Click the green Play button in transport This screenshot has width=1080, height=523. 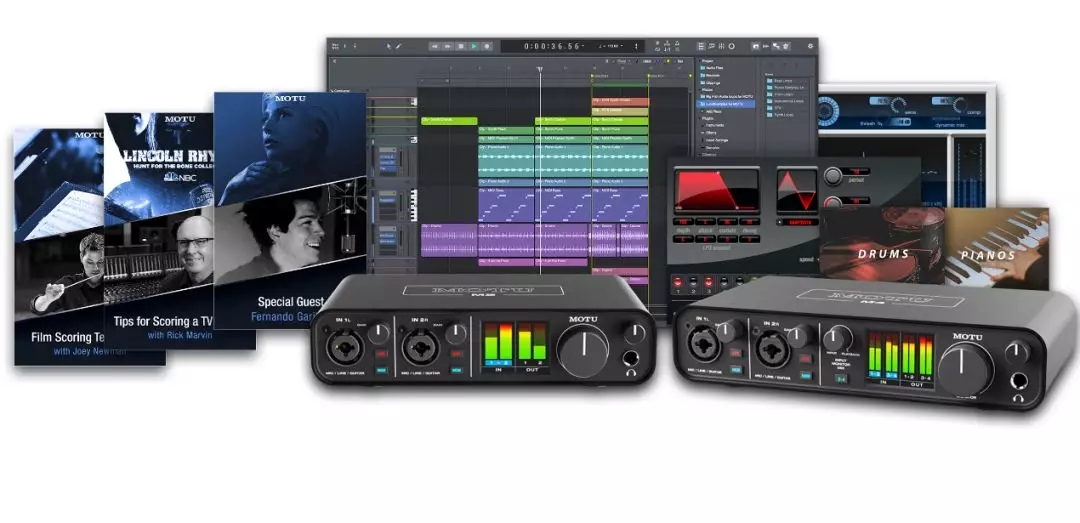point(474,46)
